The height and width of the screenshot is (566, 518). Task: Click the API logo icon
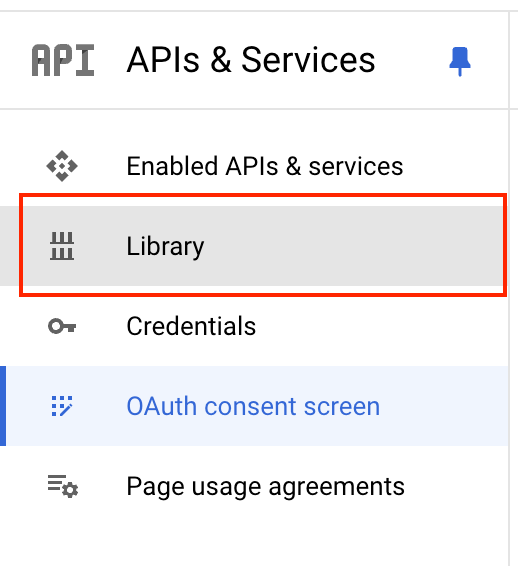(x=63, y=60)
